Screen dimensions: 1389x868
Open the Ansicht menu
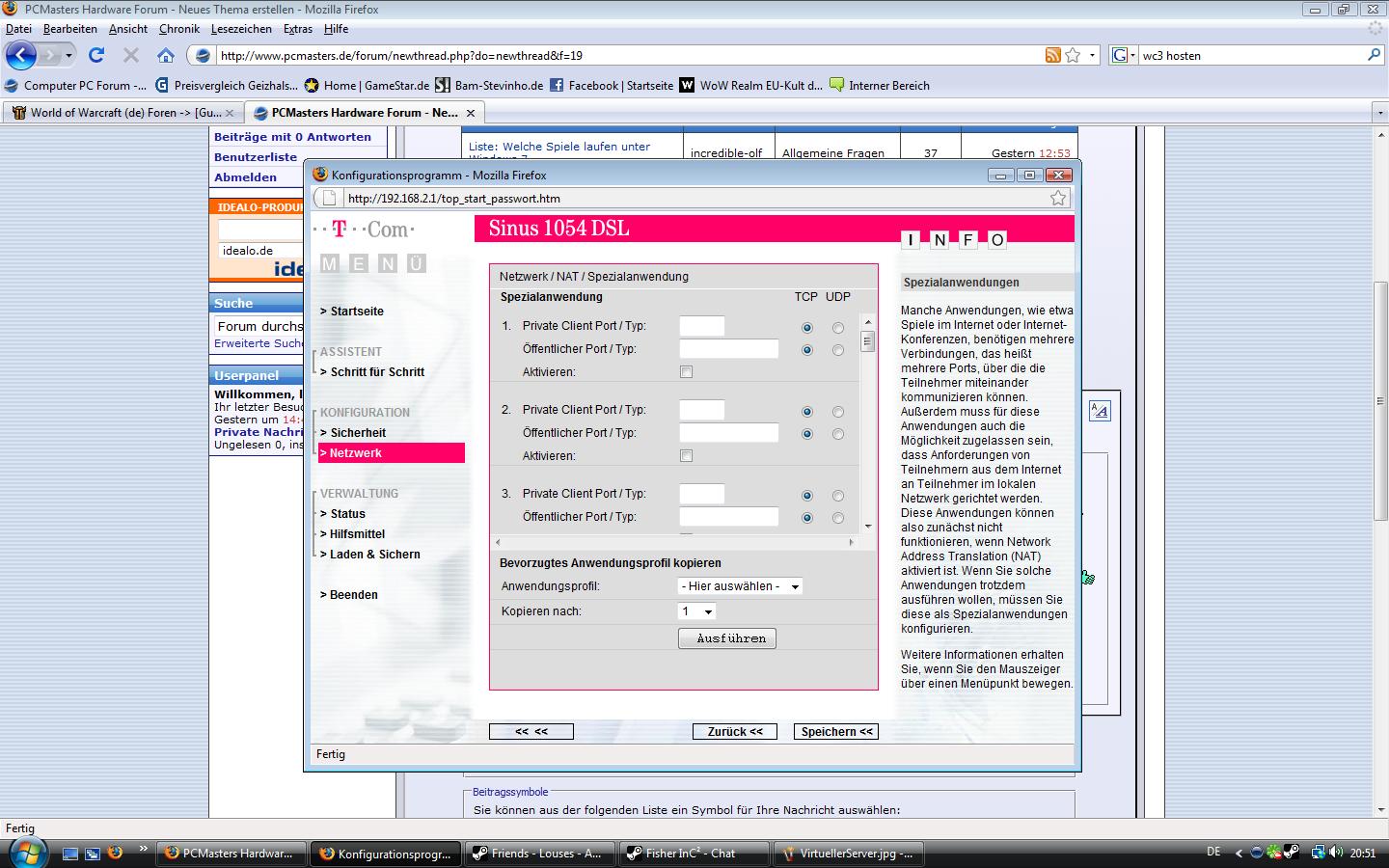click(128, 29)
